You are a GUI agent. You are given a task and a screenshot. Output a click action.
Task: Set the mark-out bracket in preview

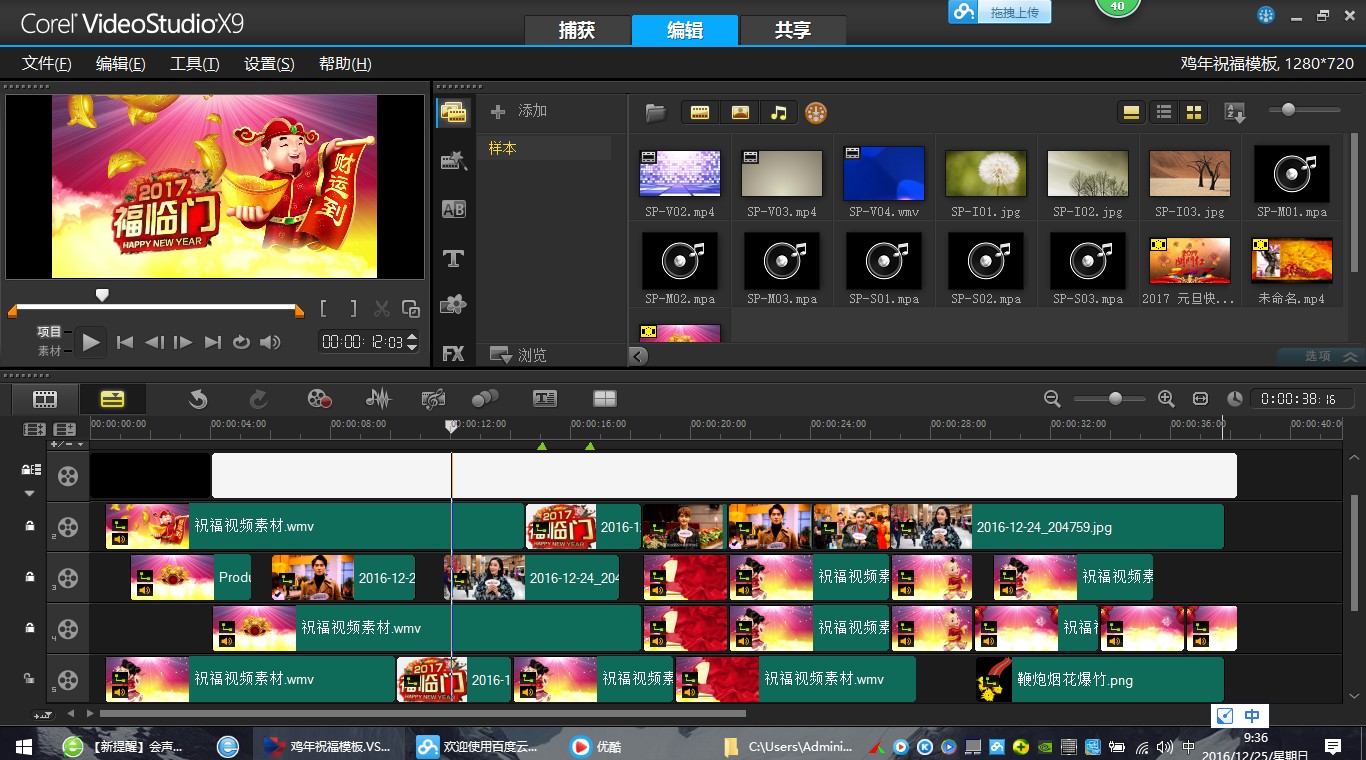(353, 309)
